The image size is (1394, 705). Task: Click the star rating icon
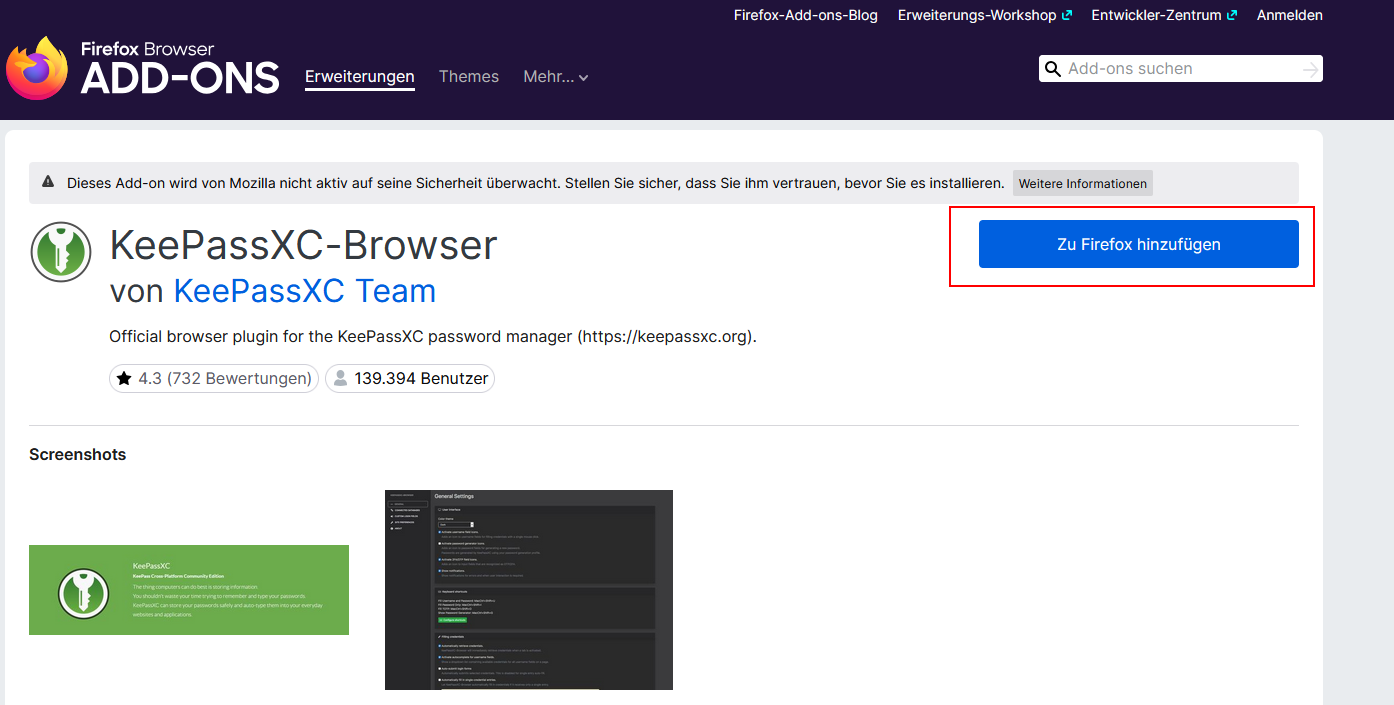pos(124,379)
